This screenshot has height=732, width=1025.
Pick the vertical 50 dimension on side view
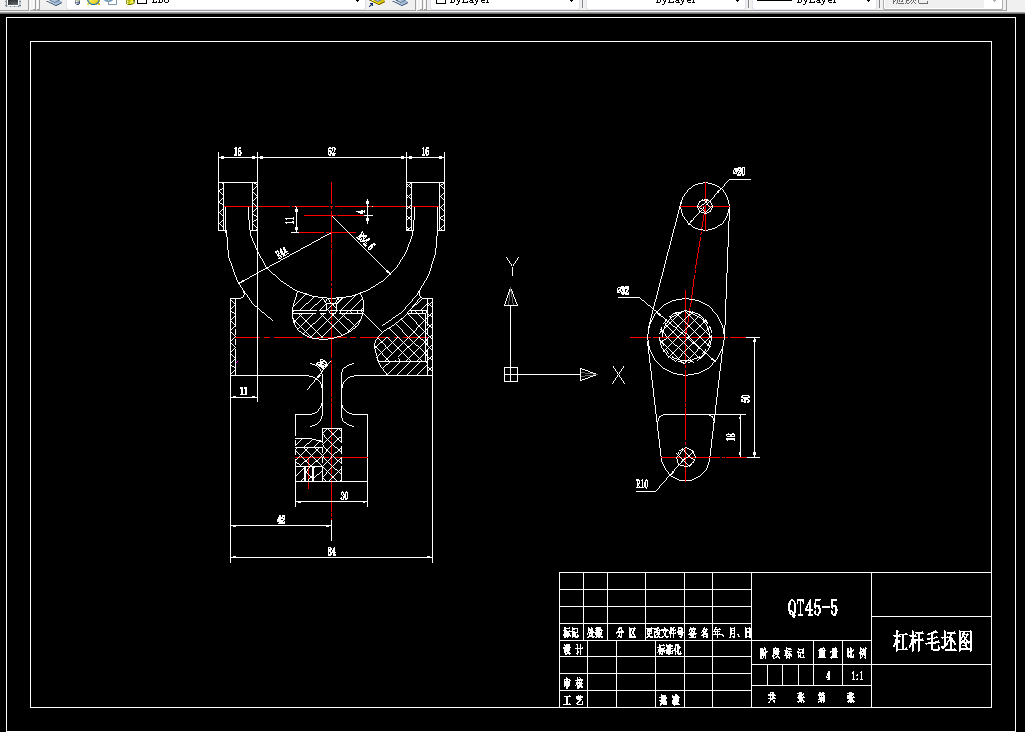(745, 398)
